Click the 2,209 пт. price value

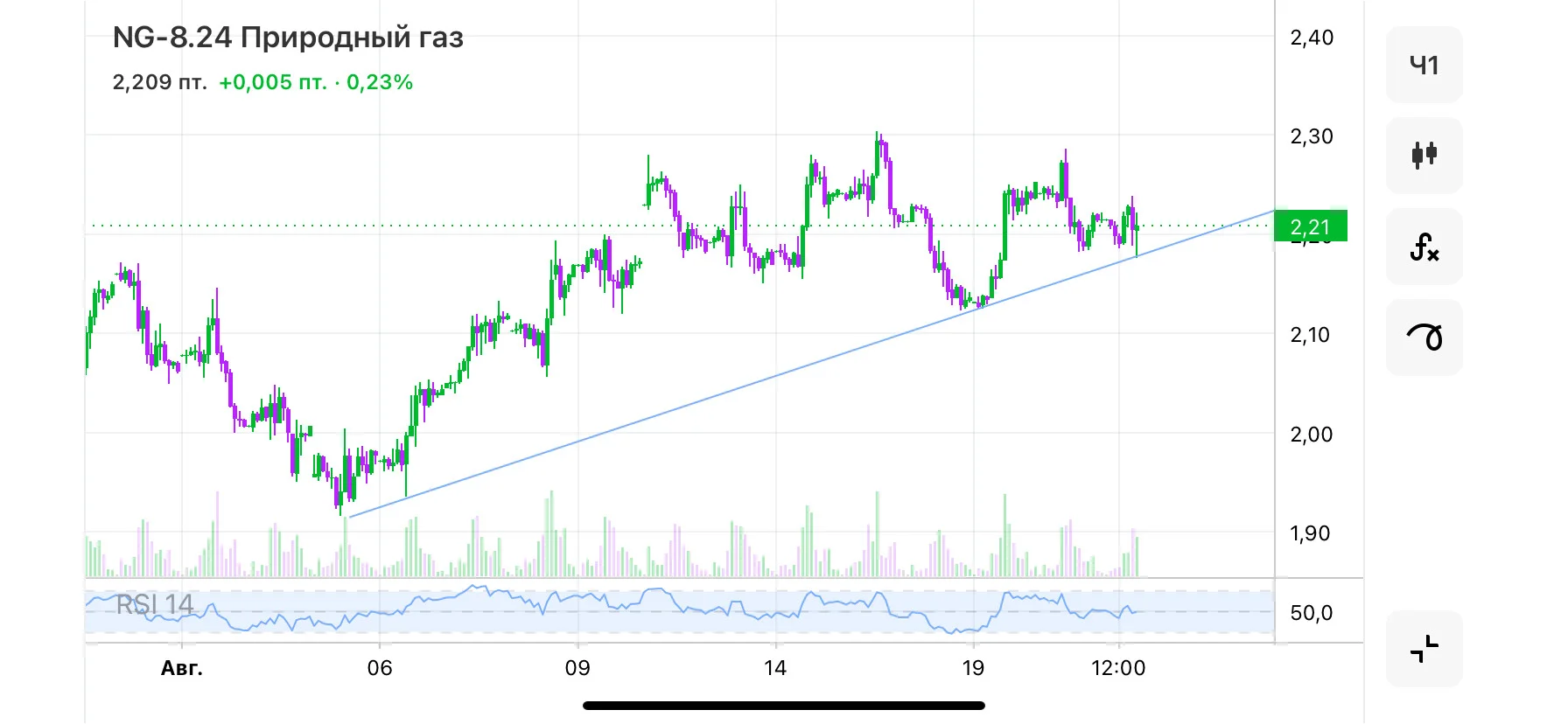(x=160, y=82)
